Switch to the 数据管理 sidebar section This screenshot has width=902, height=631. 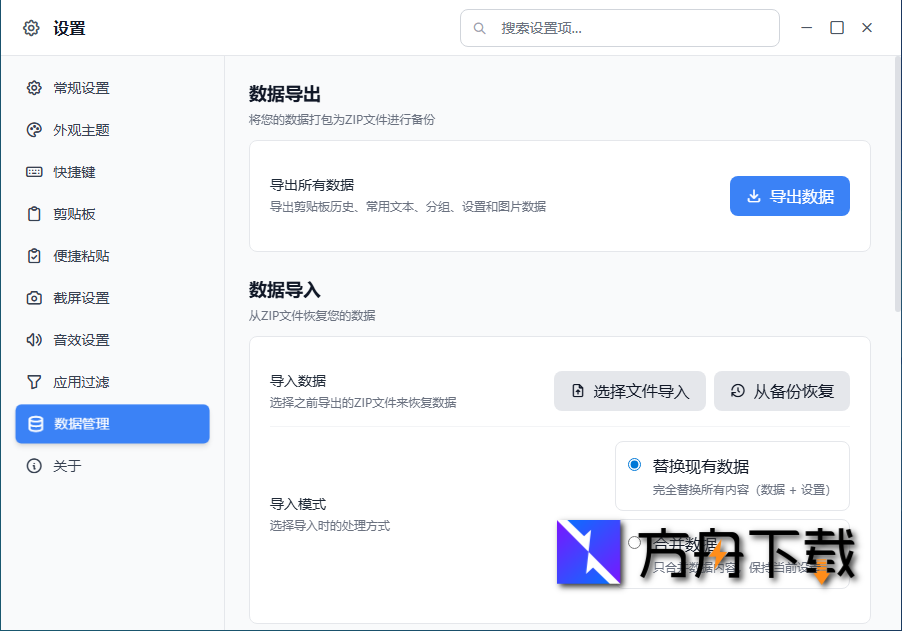click(112, 424)
